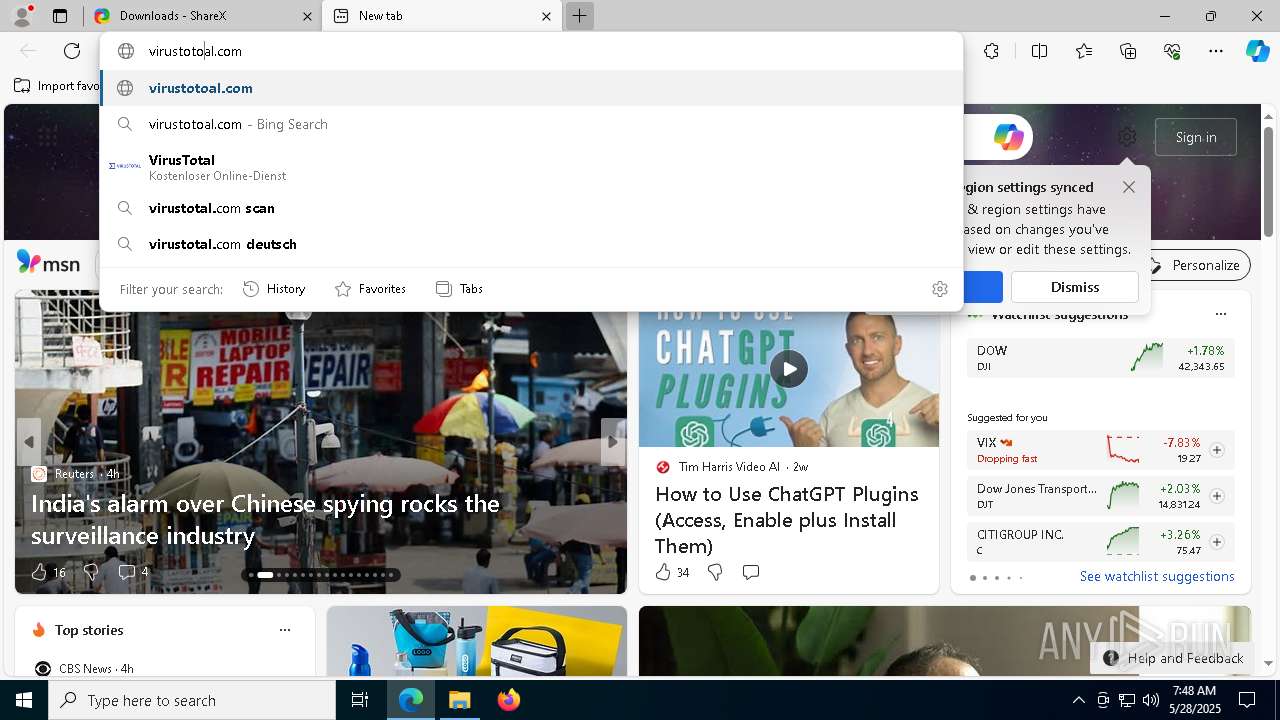Comment on the ChatGPT Plugins article
This screenshot has height=720, width=1280.
click(751, 572)
